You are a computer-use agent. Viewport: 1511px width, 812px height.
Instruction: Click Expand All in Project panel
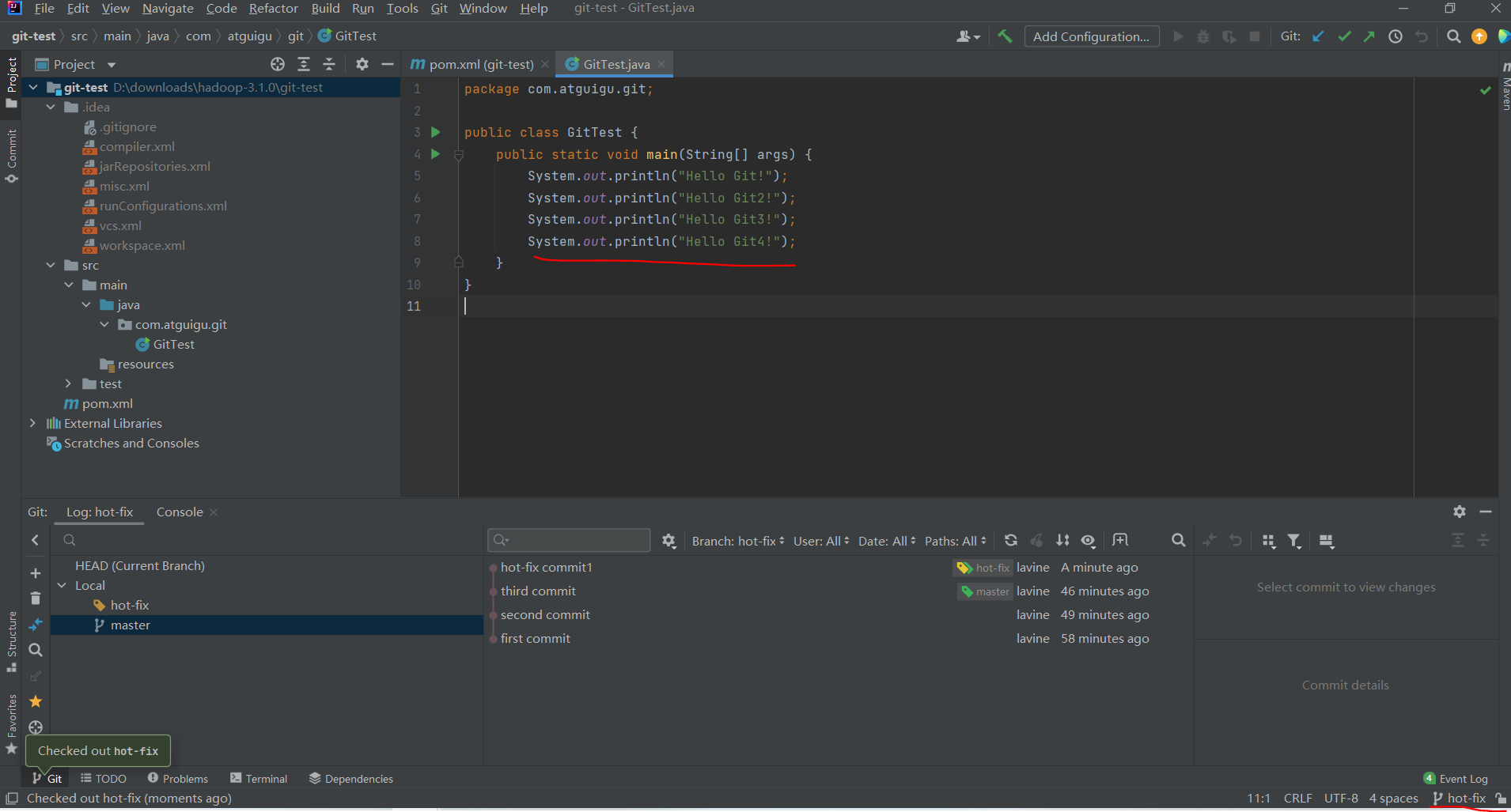pyautogui.click(x=304, y=64)
